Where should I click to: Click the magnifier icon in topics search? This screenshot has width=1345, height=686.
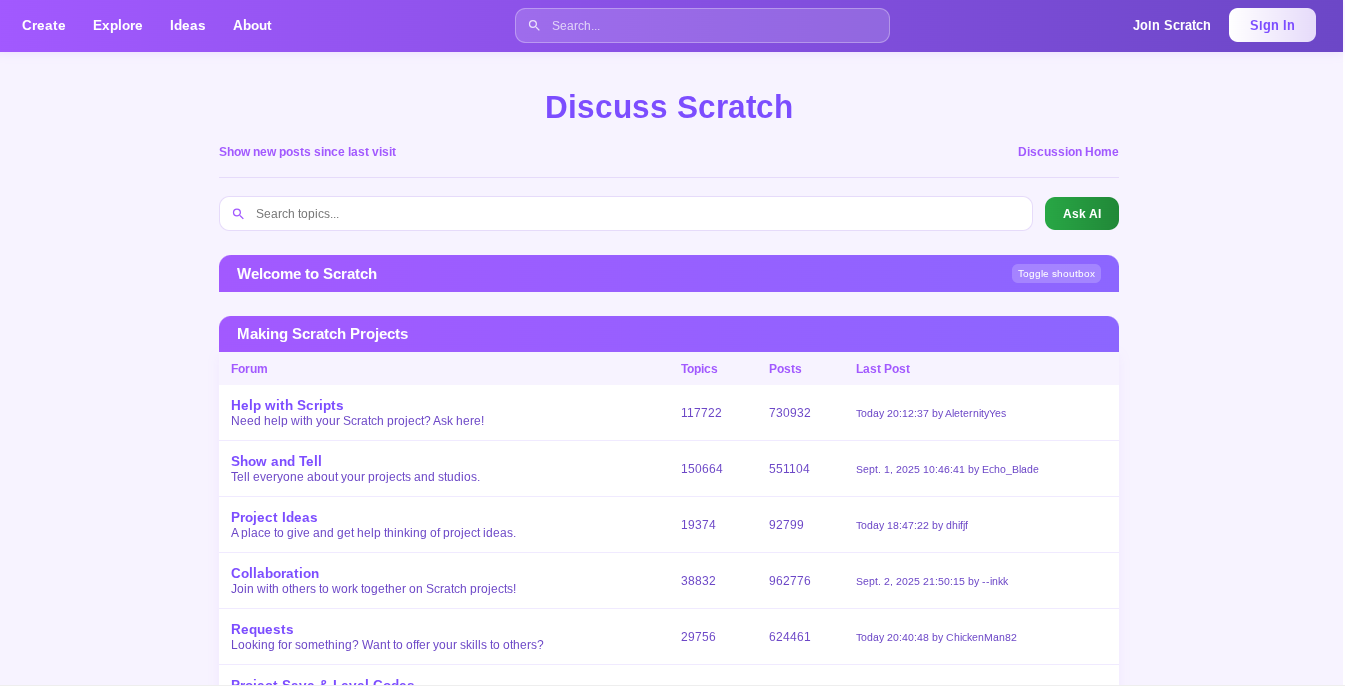click(238, 214)
